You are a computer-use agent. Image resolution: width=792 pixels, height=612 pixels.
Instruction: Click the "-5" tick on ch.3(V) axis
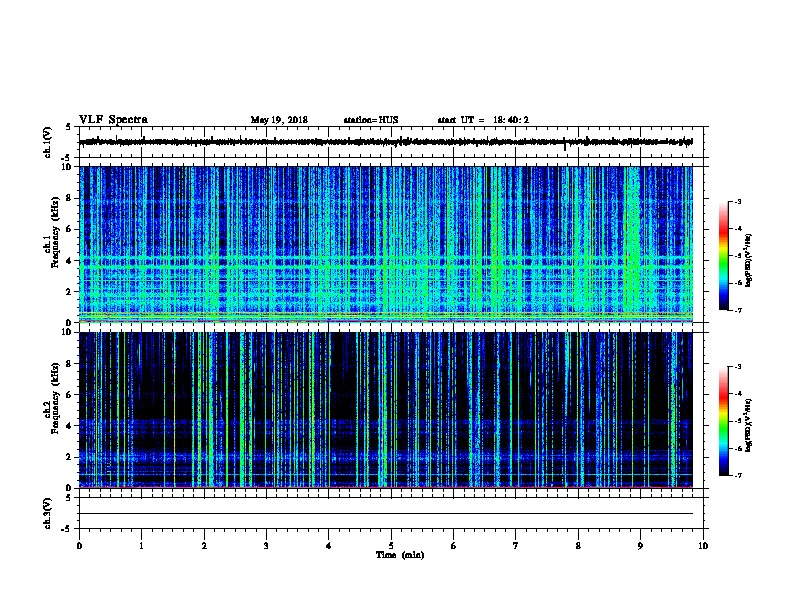click(67, 529)
